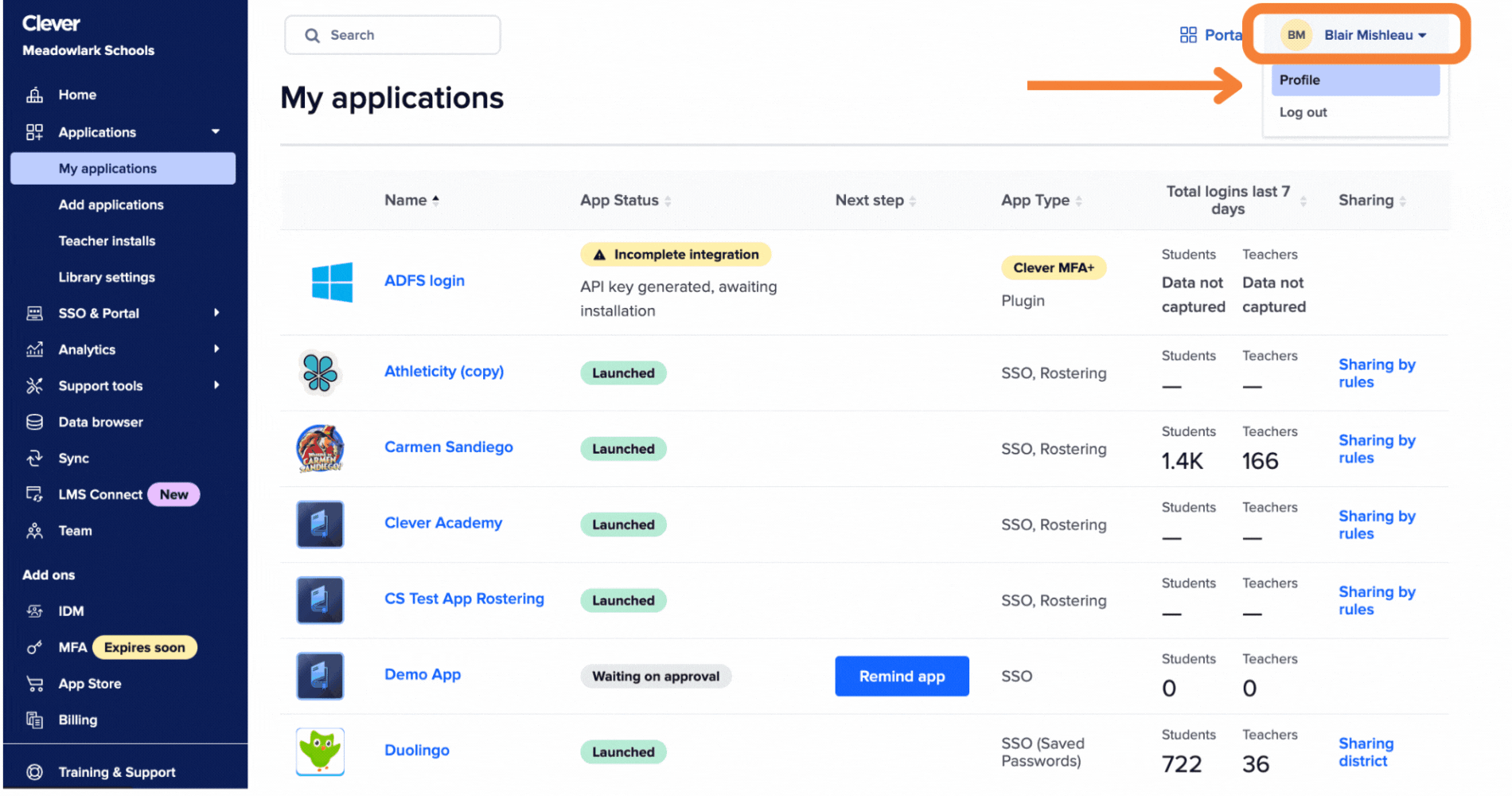Click the SSO & Portal icon

(35, 313)
